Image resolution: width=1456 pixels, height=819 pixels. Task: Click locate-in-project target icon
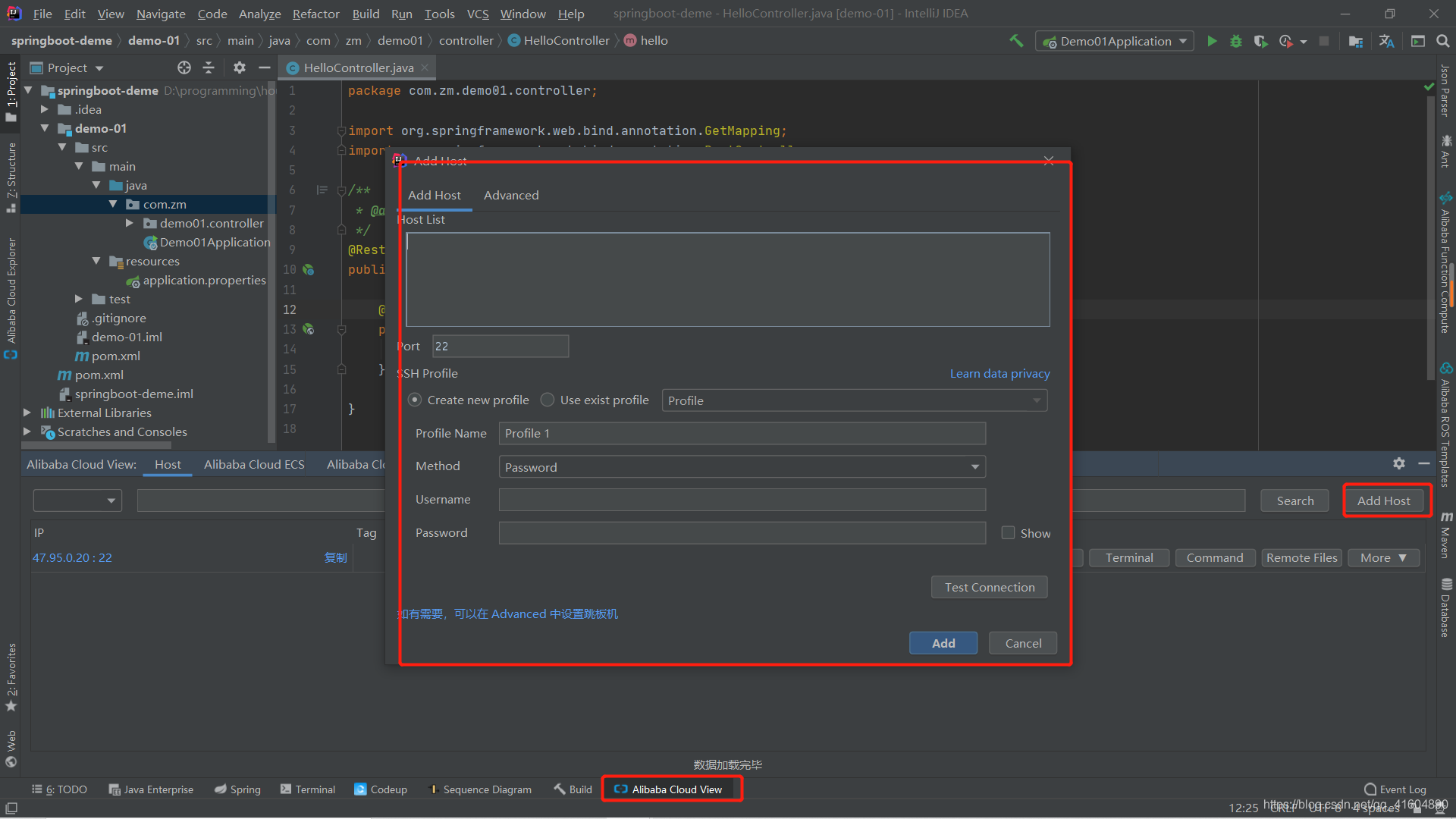pyautogui.click(x=184, y=67)
